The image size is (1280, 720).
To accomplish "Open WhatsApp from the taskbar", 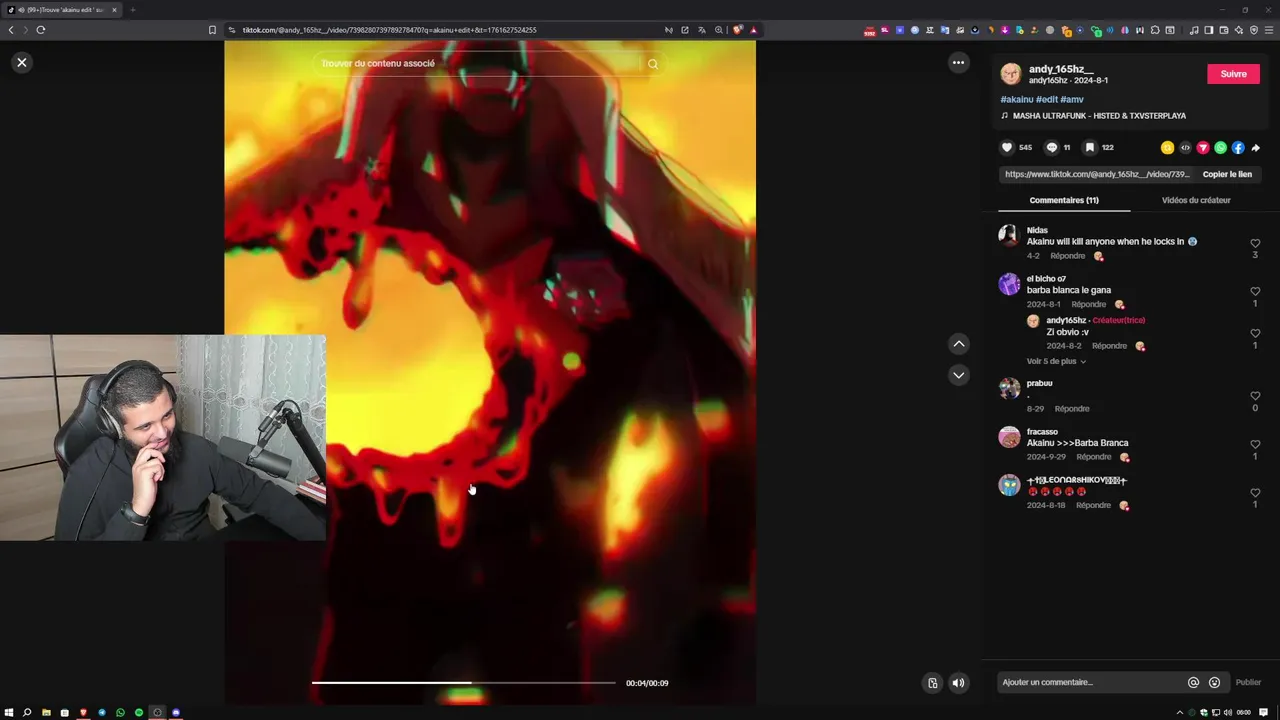I will point(120,712).
